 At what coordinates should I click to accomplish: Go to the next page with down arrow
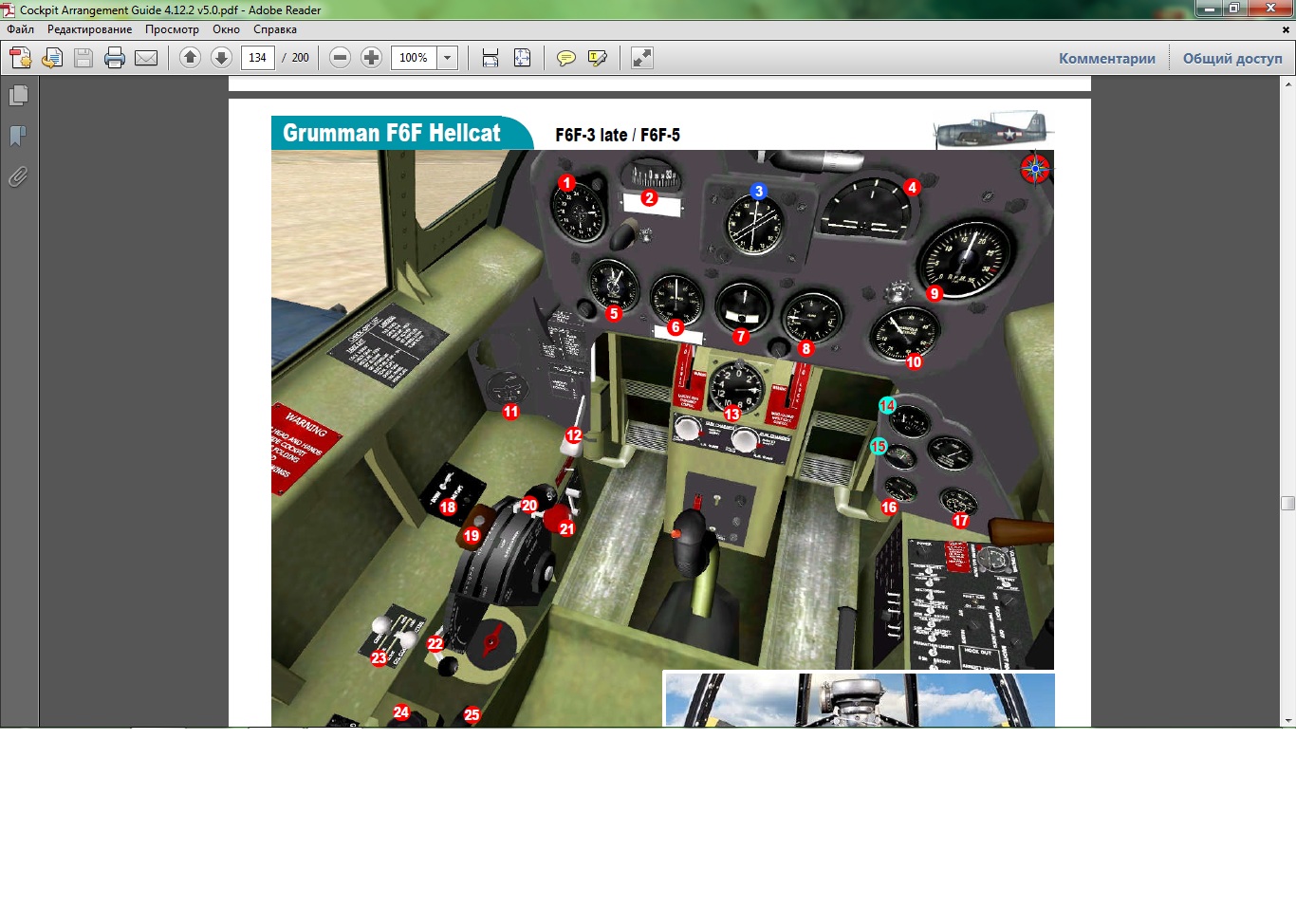tap(221, 58)
